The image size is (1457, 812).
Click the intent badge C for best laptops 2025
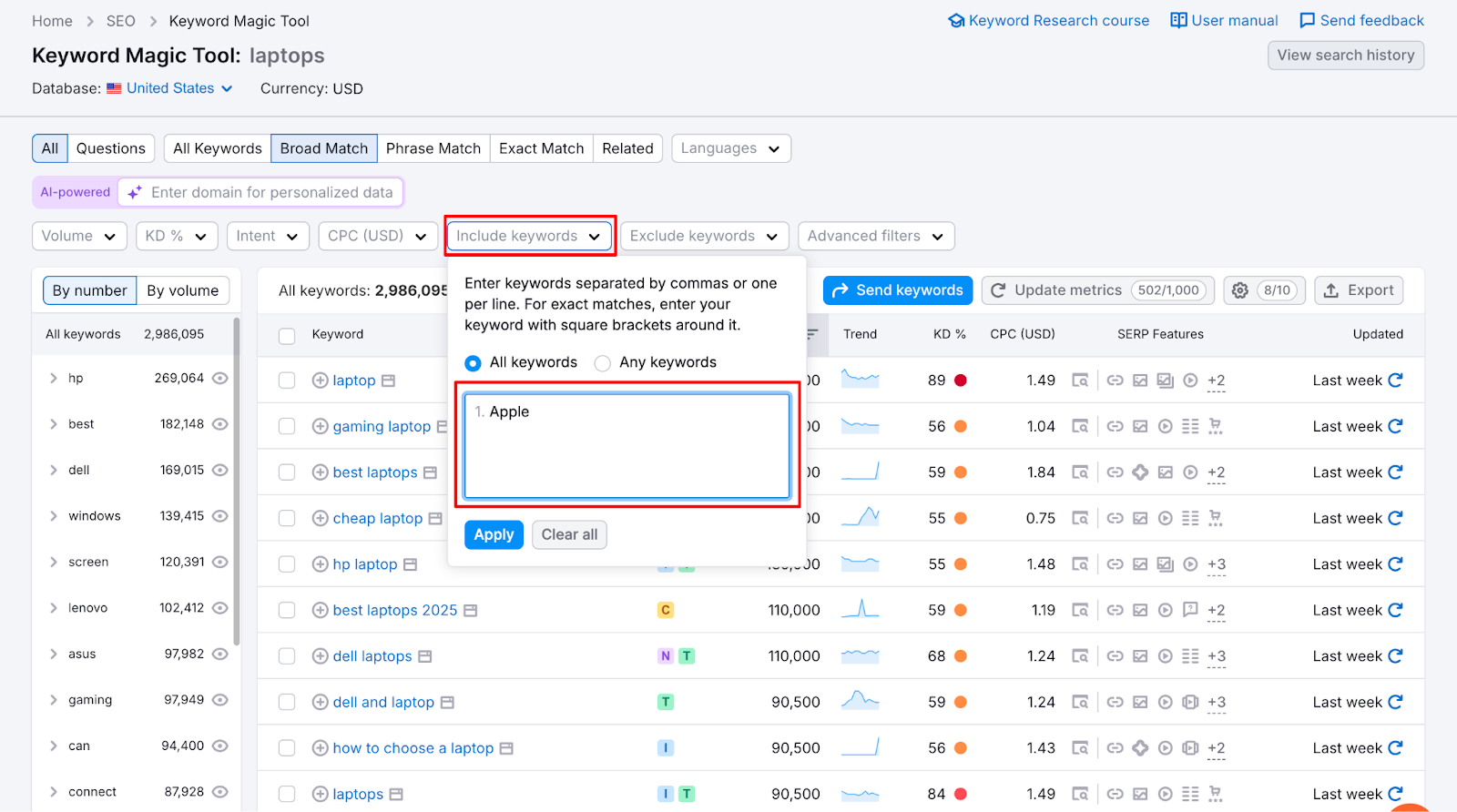click(x=666, y=610)
